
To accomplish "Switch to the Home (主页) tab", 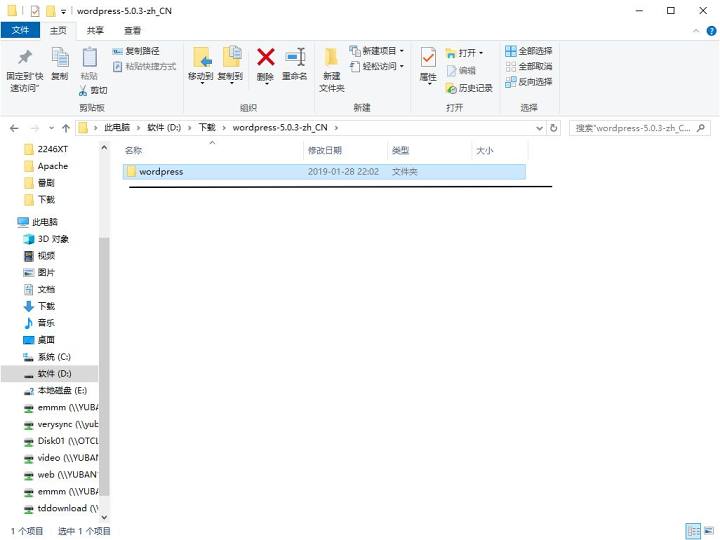I will [x=58, y=31].
